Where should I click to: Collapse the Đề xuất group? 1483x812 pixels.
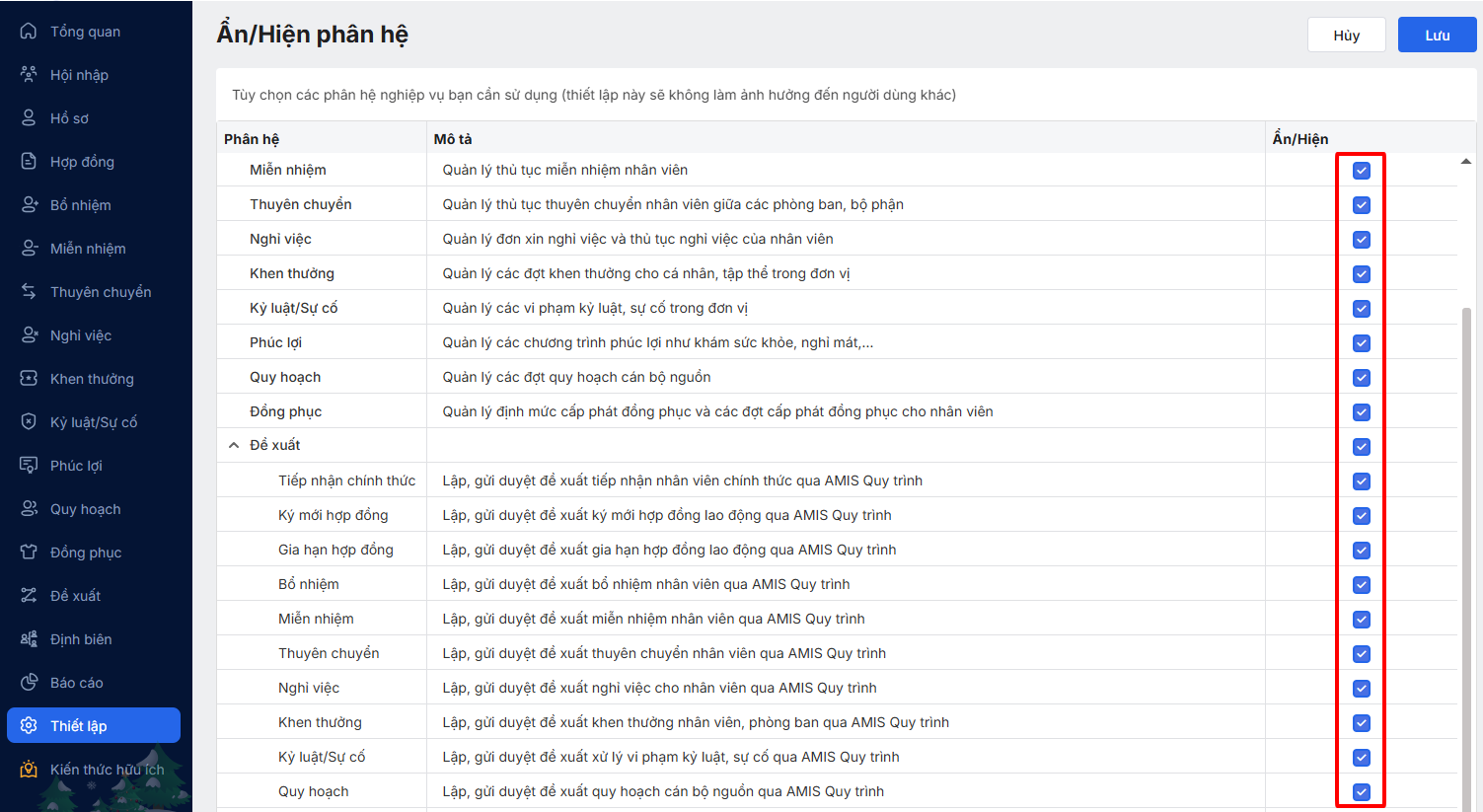234,446
